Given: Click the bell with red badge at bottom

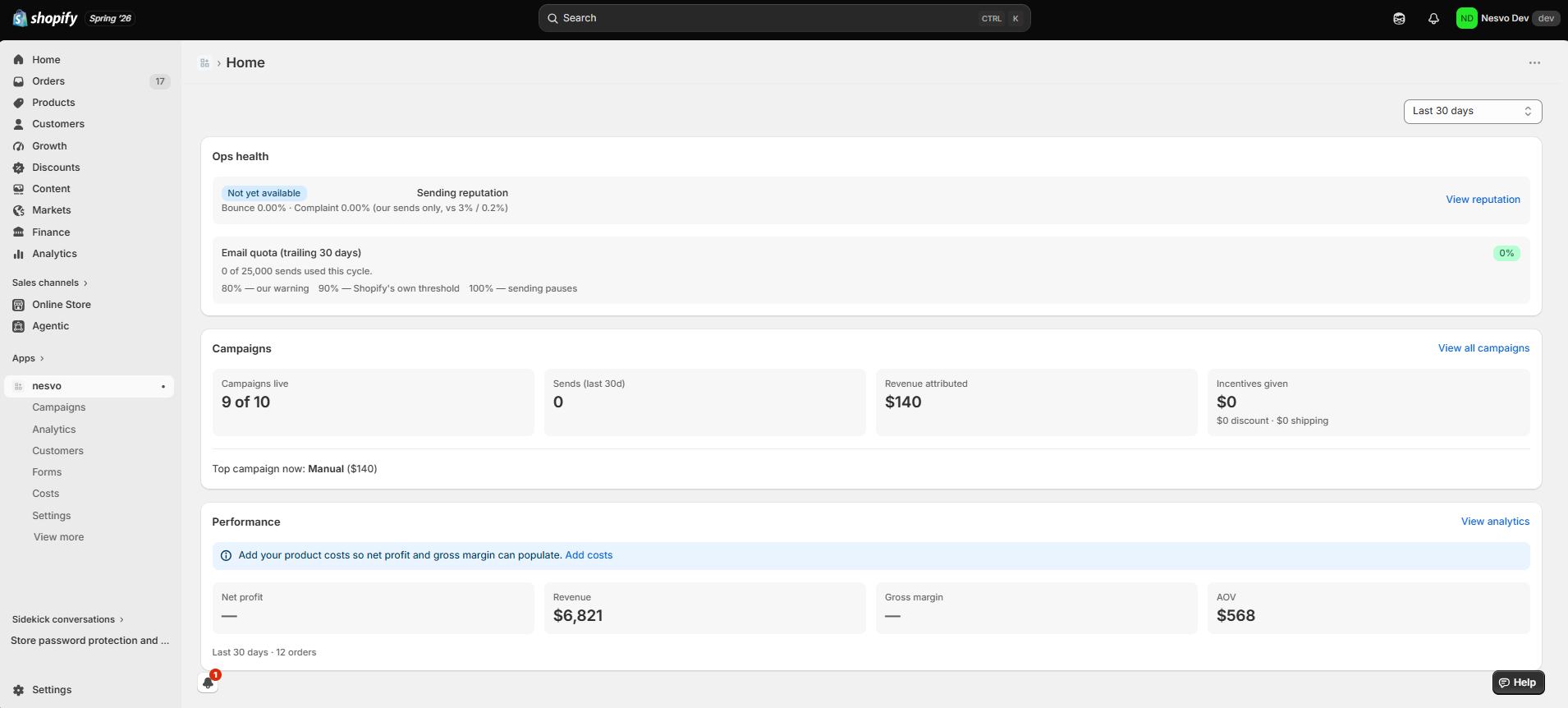Looking at the screenshot, I should (x=209, y=683).
